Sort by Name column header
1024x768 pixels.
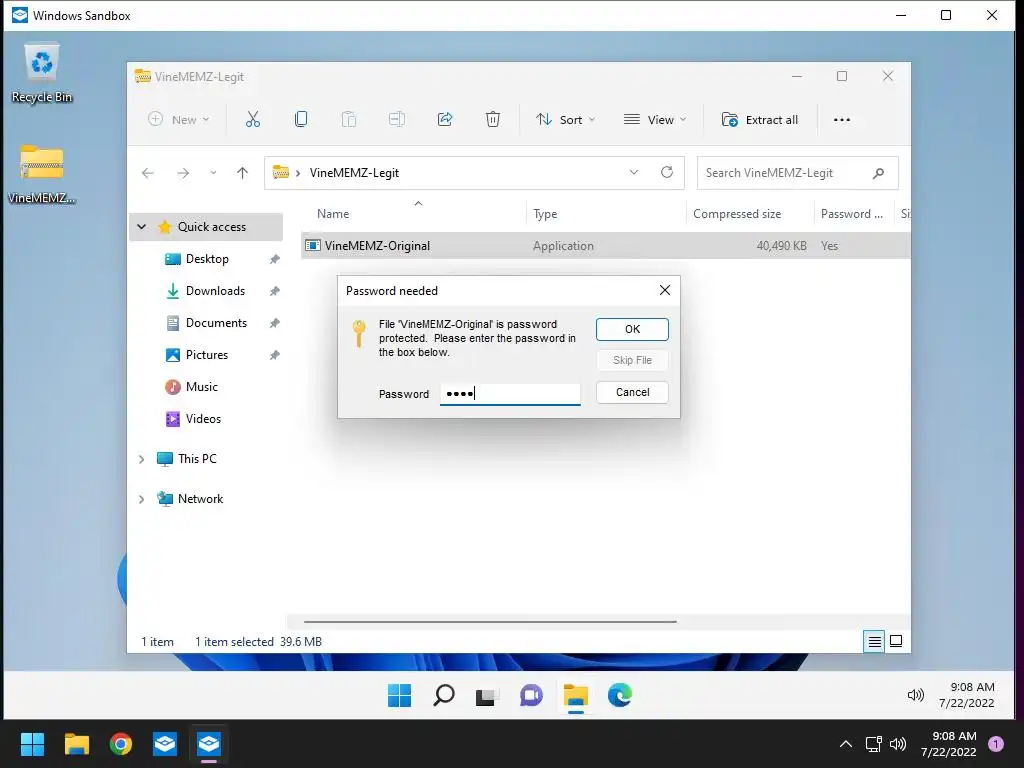click(x=333, y=214)
